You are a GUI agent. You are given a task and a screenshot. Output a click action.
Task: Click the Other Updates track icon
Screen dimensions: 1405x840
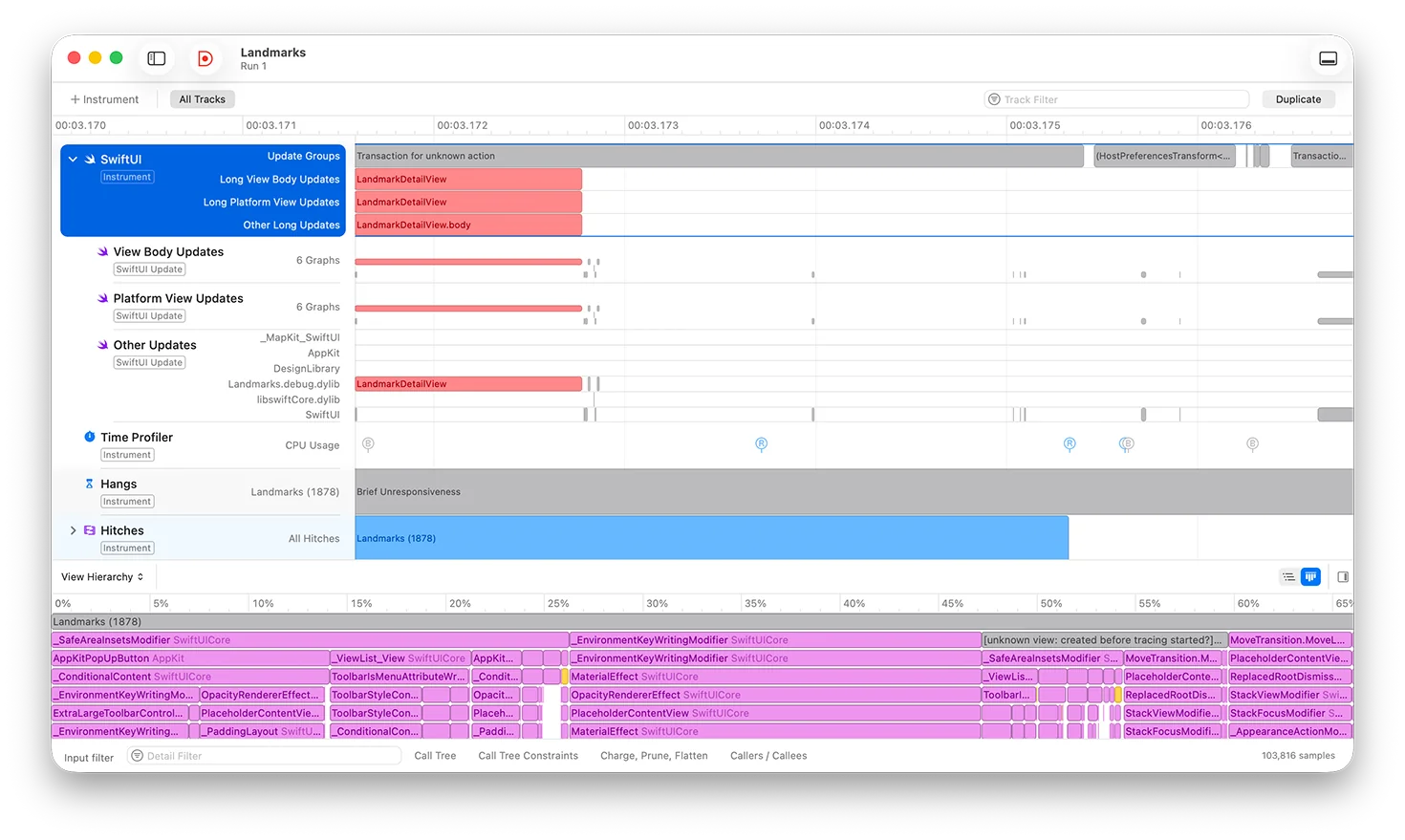pos(102,345)
